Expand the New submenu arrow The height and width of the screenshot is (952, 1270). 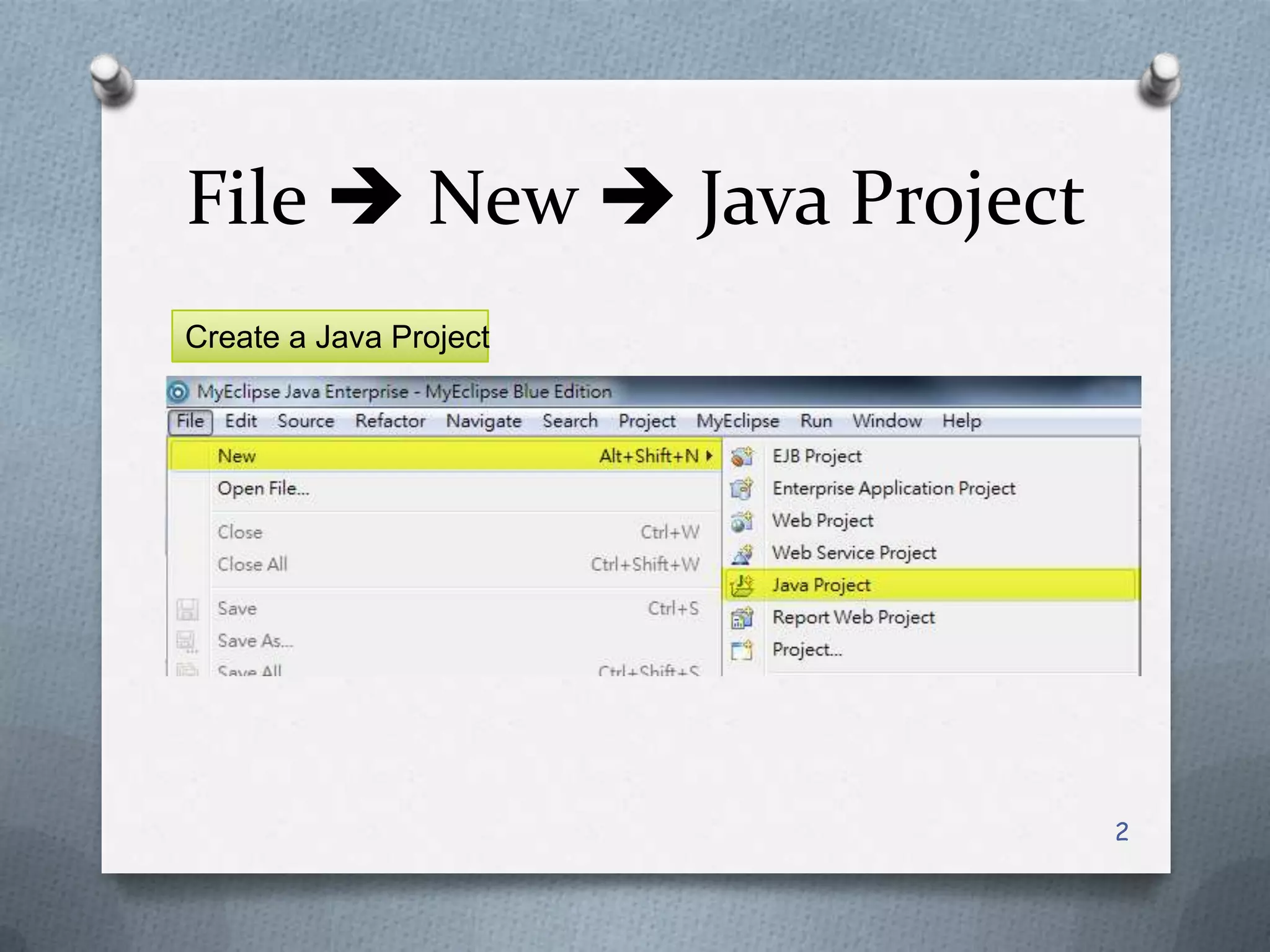tap(709, 456)
